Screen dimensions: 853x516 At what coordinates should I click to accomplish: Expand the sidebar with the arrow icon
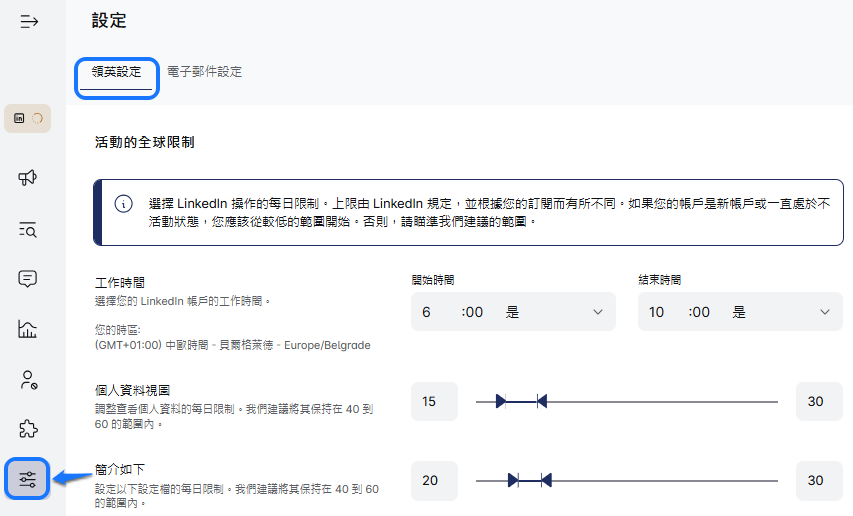[x=28, y=21]
